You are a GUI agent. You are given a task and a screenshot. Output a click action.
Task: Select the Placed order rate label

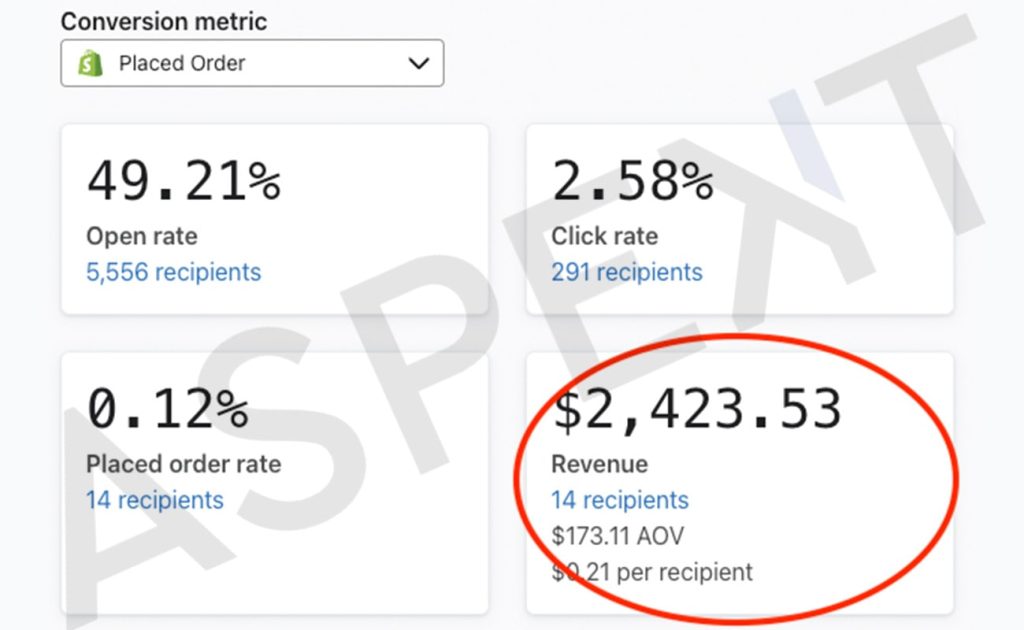click(184, 464)
